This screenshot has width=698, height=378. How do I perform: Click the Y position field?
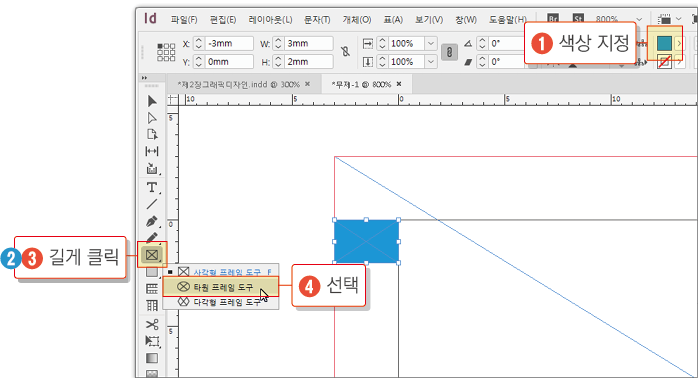point(229,62)
